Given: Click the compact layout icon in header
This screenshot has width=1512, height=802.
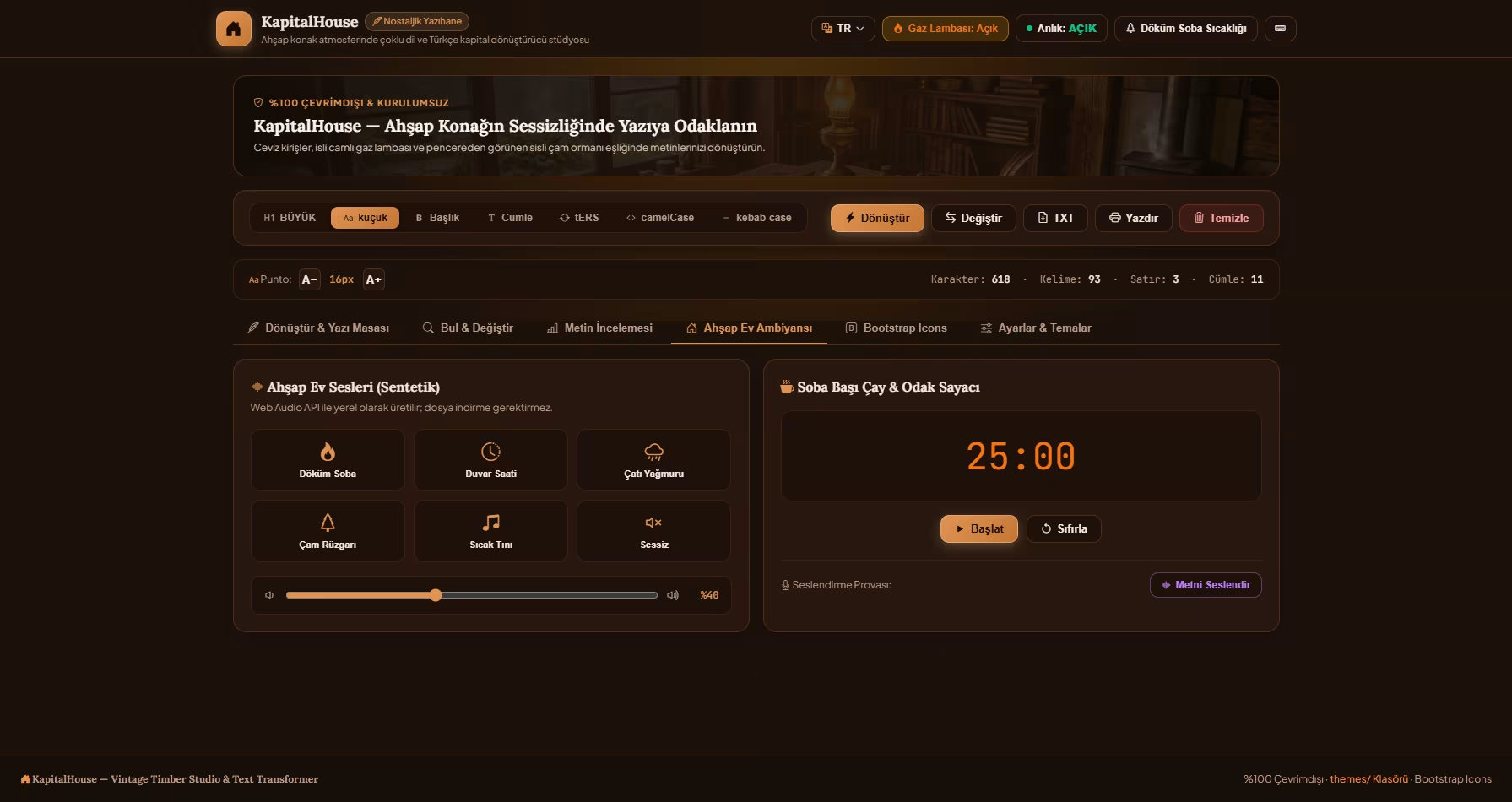Looking at the screenshot, I should (1280, 29).
